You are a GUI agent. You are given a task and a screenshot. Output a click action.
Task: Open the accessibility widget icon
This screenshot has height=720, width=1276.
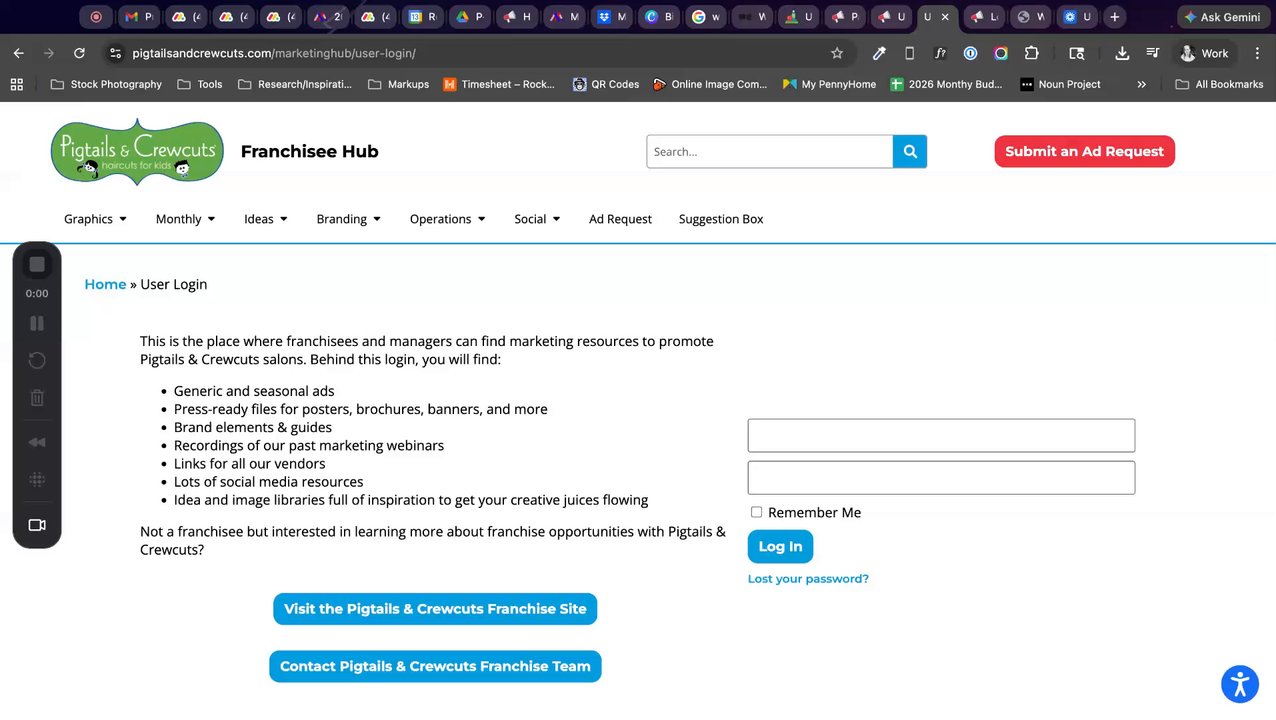[x=1240, y=685]
